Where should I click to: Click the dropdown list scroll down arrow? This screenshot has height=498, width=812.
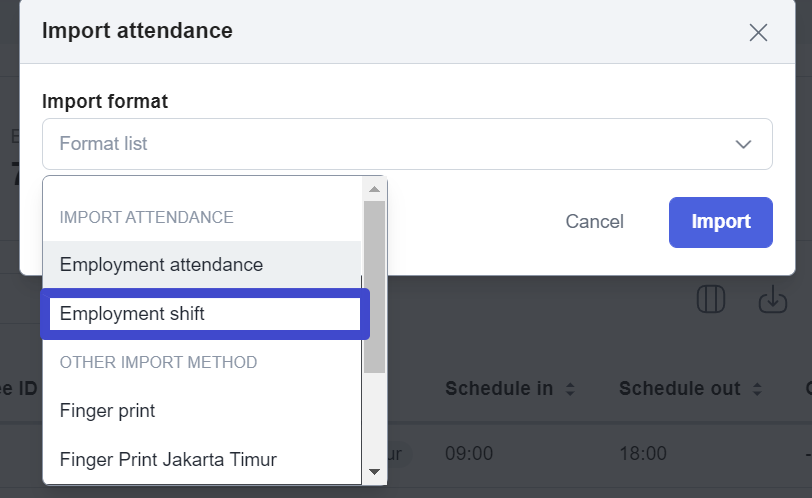[374, 472]
